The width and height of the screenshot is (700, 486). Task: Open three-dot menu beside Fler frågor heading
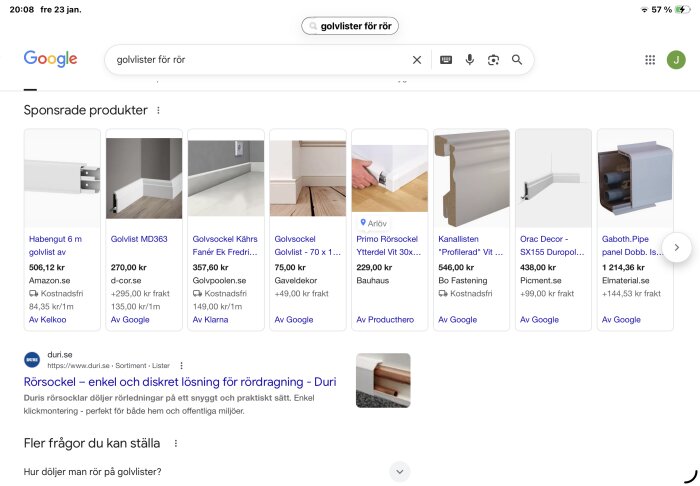click(x=176, y=443)
